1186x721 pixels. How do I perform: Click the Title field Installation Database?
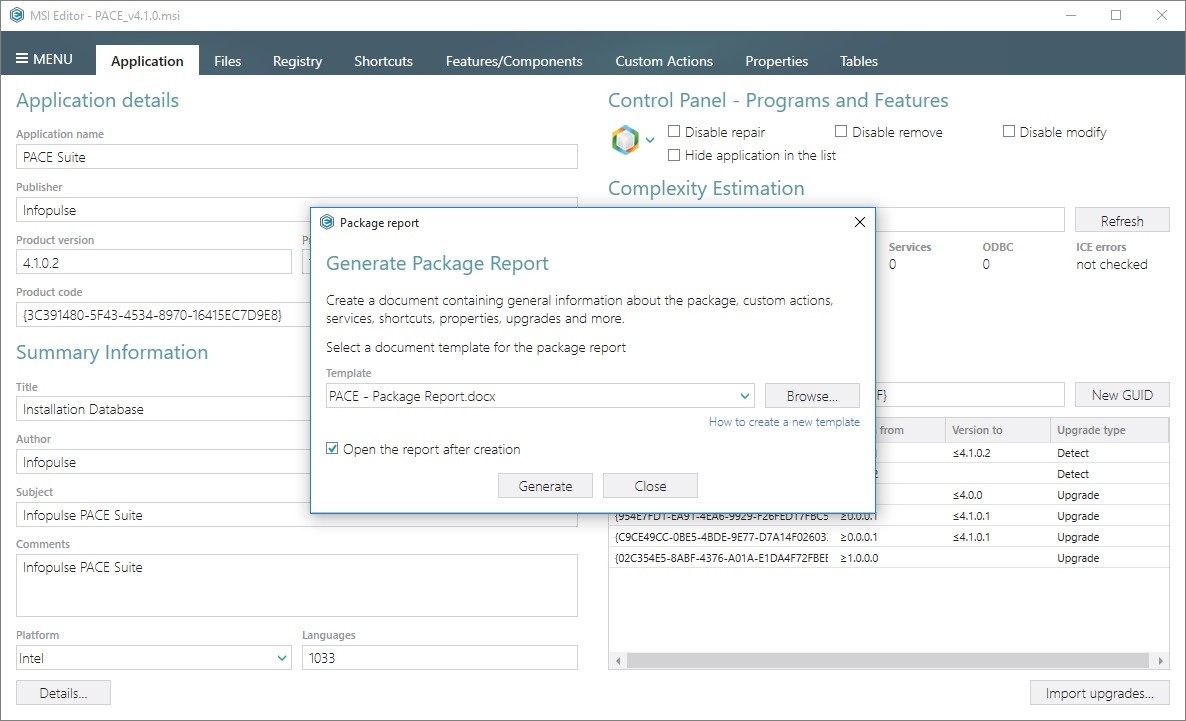point(163,409)
